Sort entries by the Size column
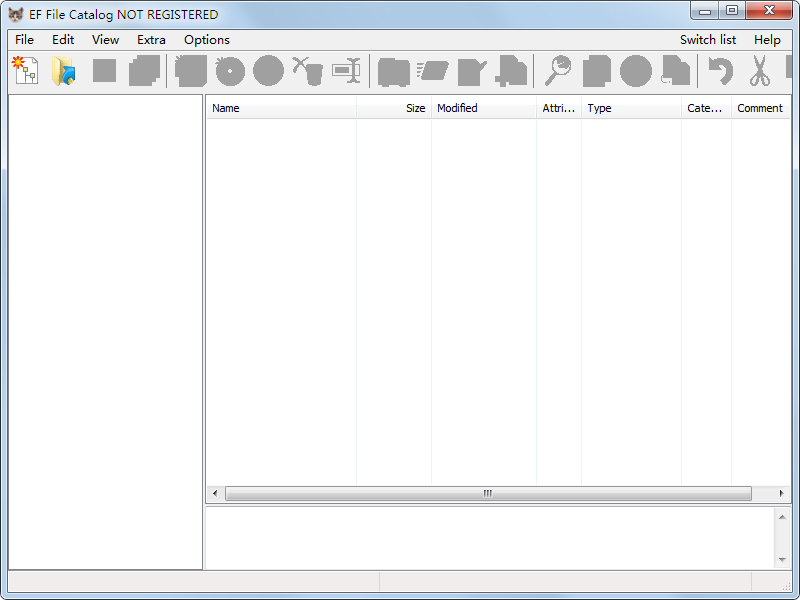Screen dimensions: 800x600 [x=415, y=108]
